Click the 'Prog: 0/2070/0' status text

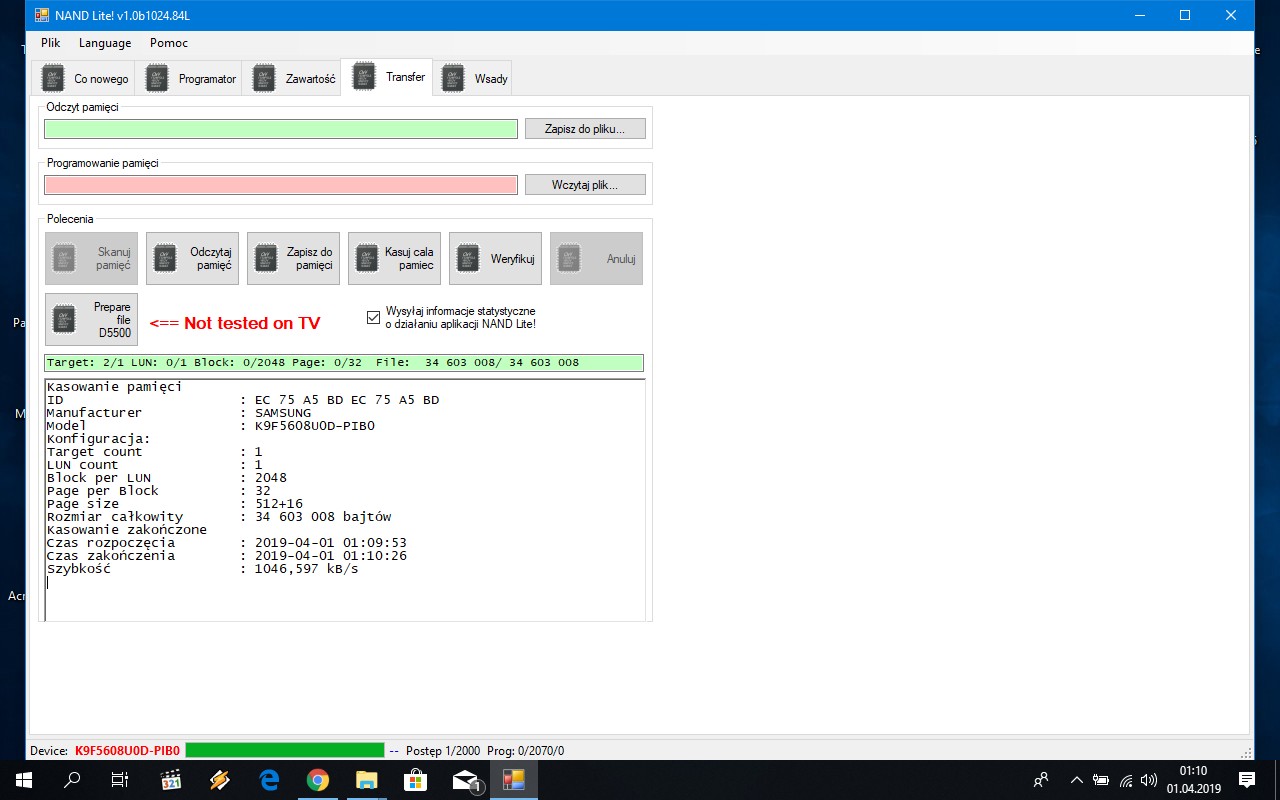[526, 750]
